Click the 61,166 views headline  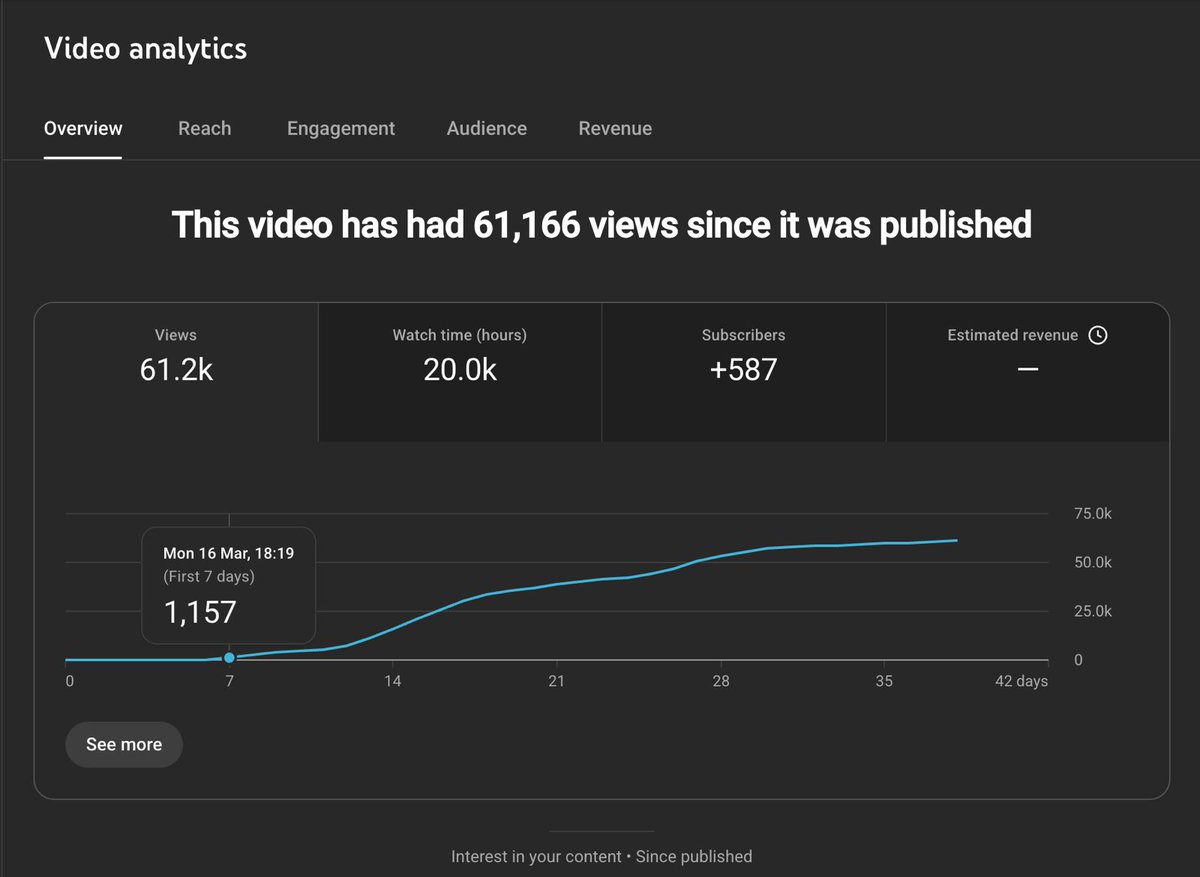(600, 224)
